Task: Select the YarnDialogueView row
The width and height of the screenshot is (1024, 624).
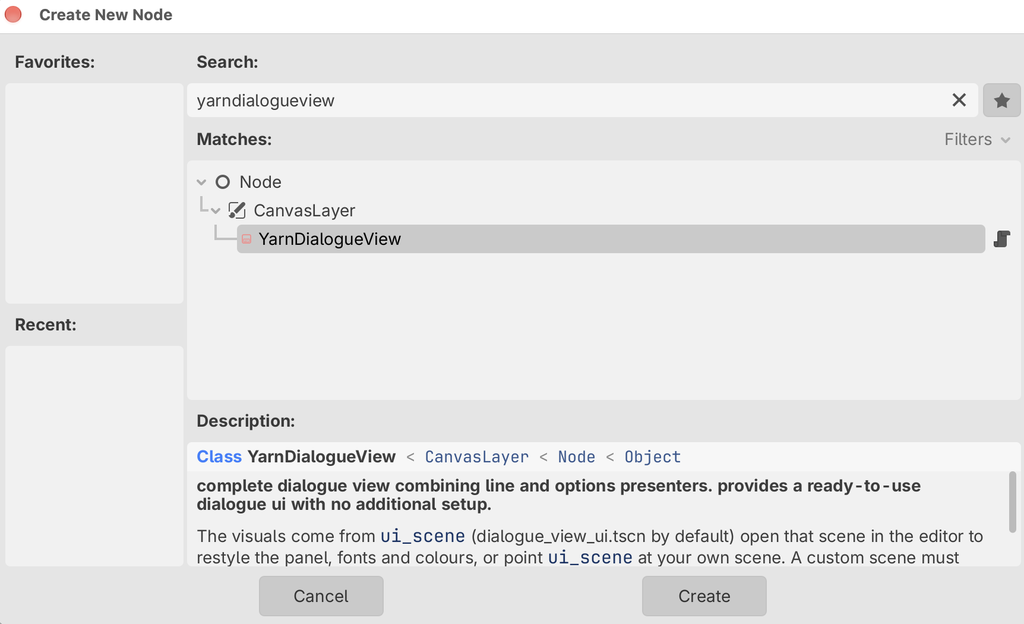Action: (x=611, y=239)
